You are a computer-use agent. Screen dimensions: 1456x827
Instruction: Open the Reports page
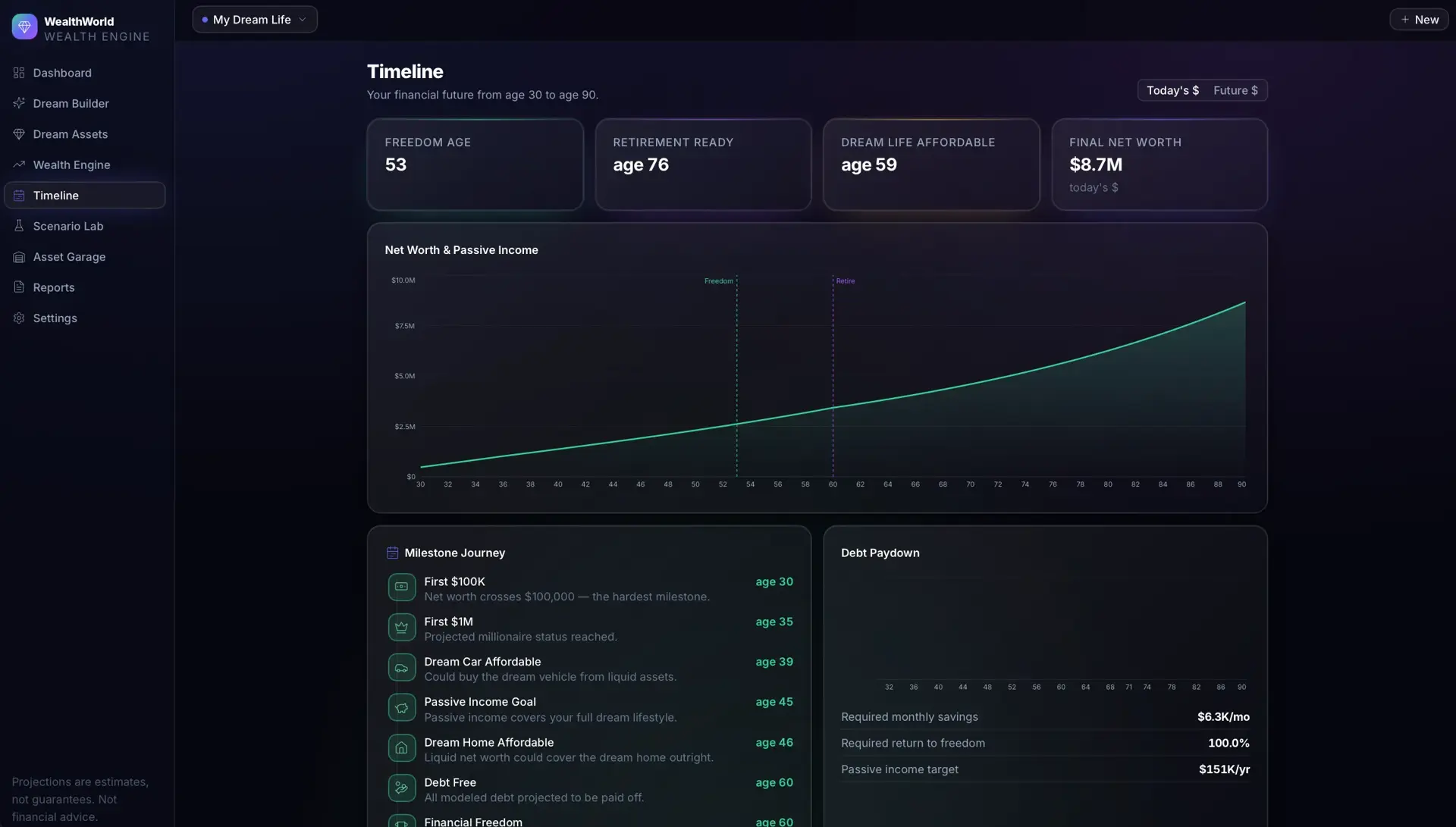click(x=84, y=287)
